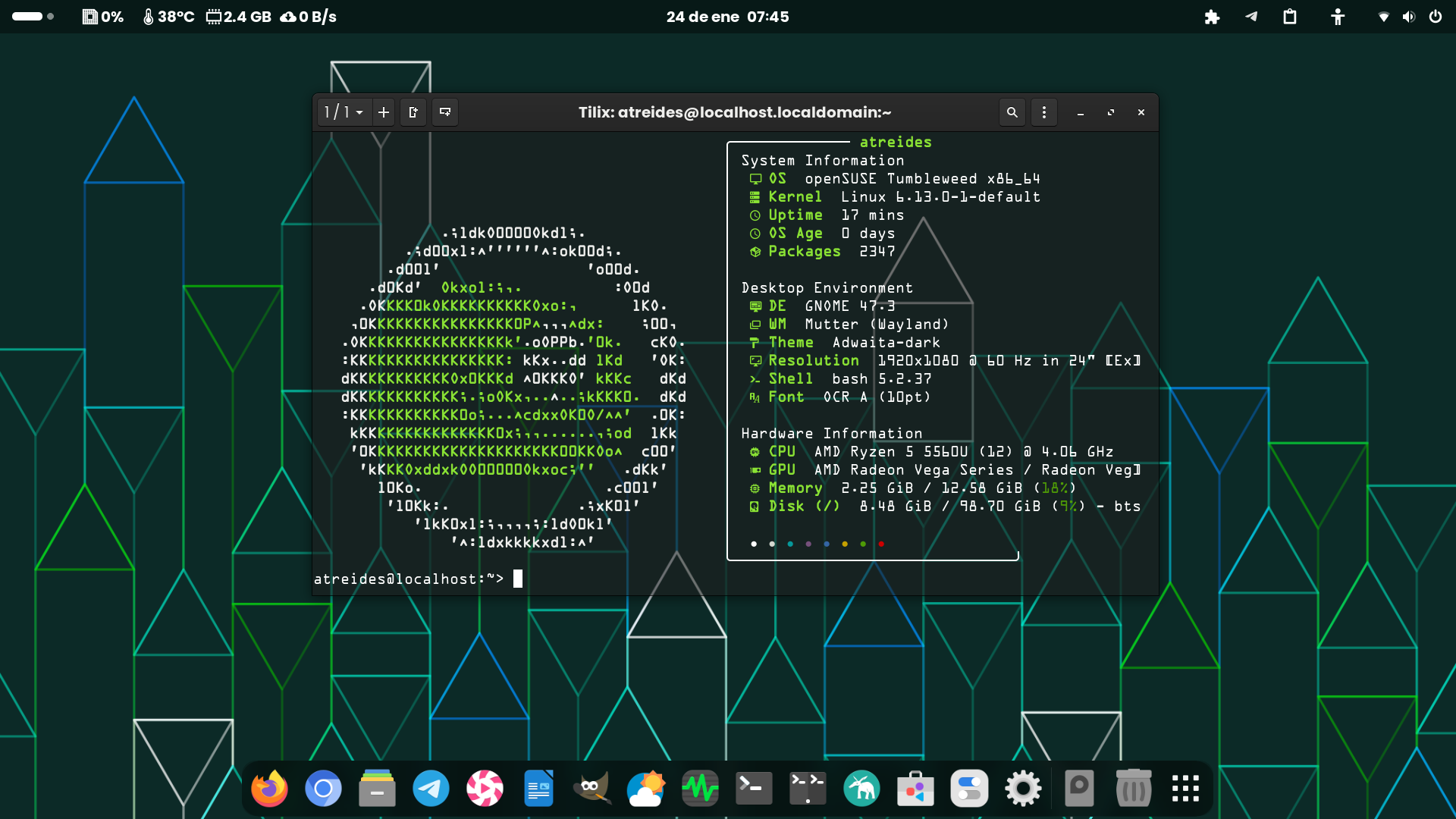1456x819 pixels.
Task: Open the pink media player dock icon
Action: click(x=485, y=789)
